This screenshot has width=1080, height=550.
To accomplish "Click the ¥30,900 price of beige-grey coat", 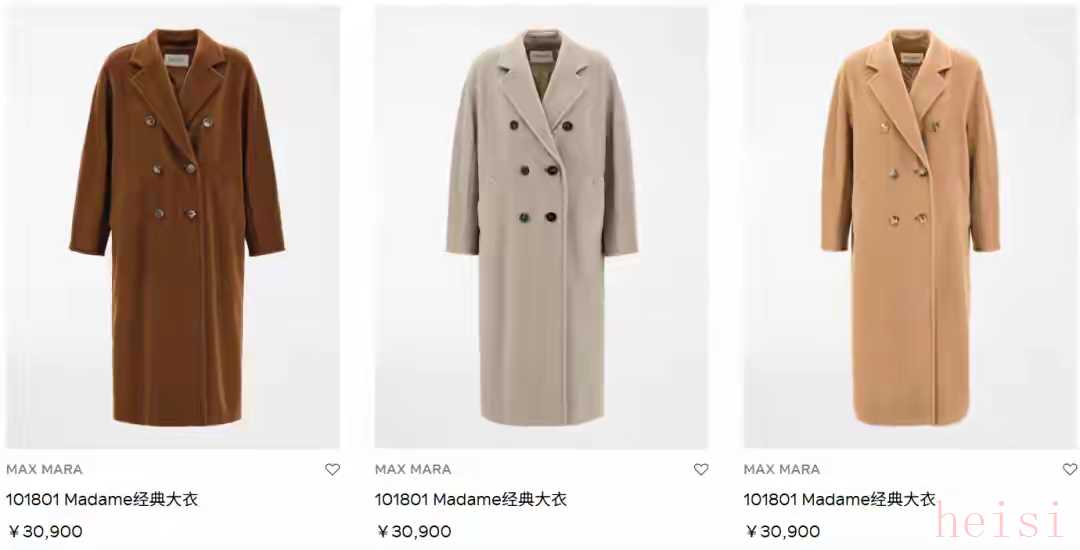I will click(x=414, y=531).
